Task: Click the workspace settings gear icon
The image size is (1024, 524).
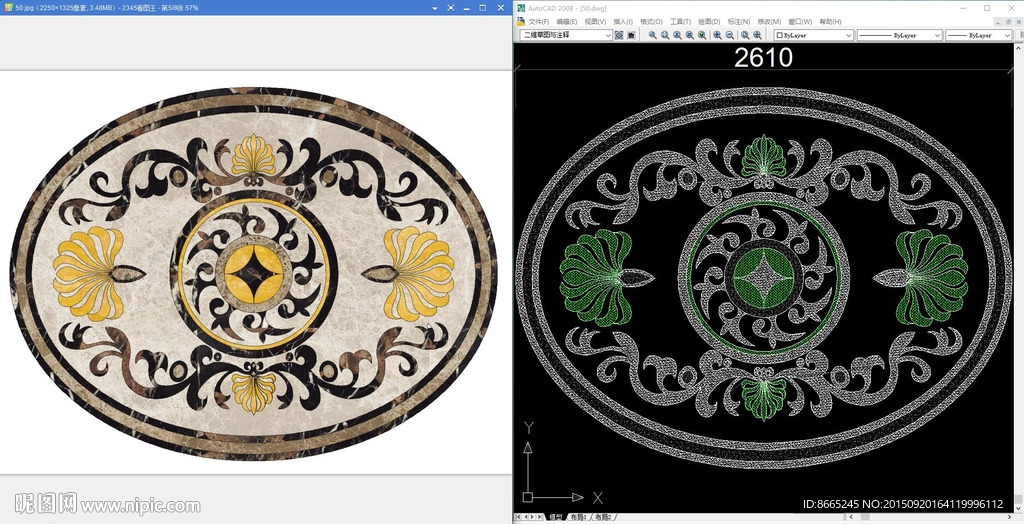Action: point(619,35)
